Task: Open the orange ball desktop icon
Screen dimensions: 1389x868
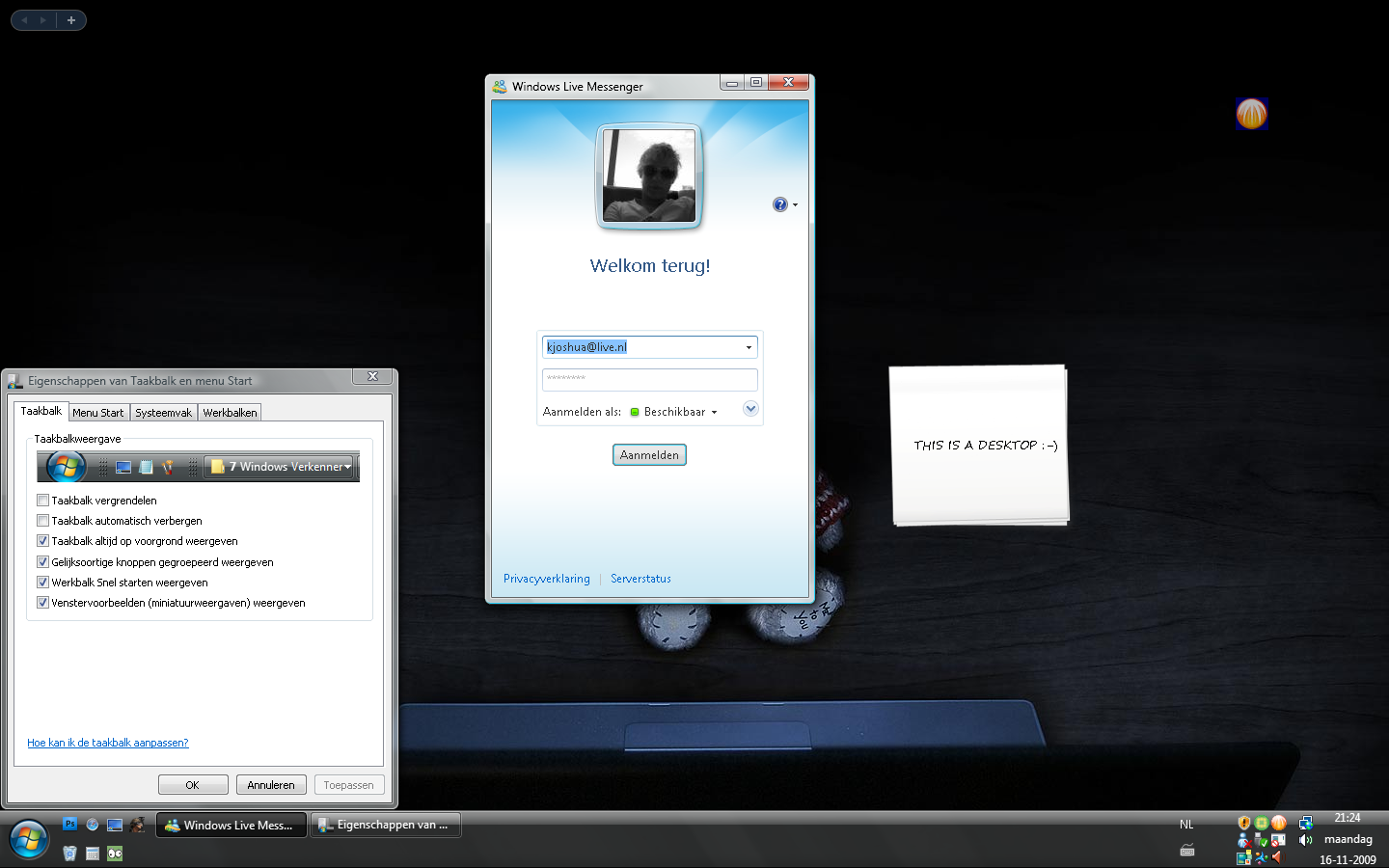Action: [1251, 114]
